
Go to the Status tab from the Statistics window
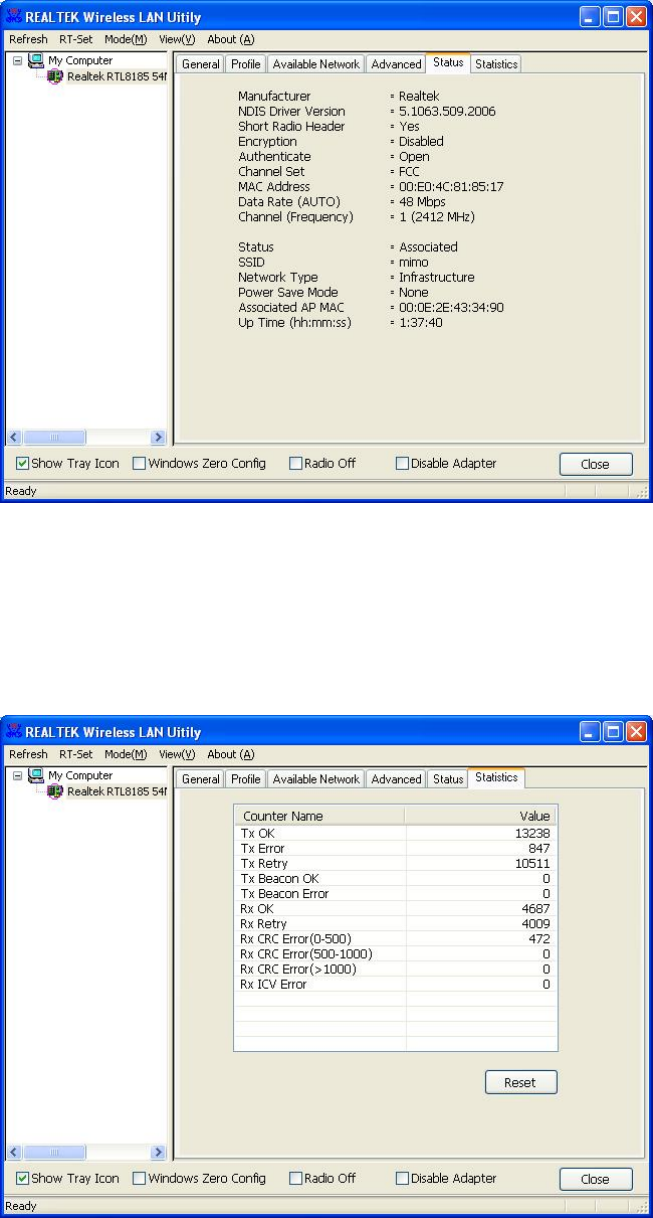448,779
